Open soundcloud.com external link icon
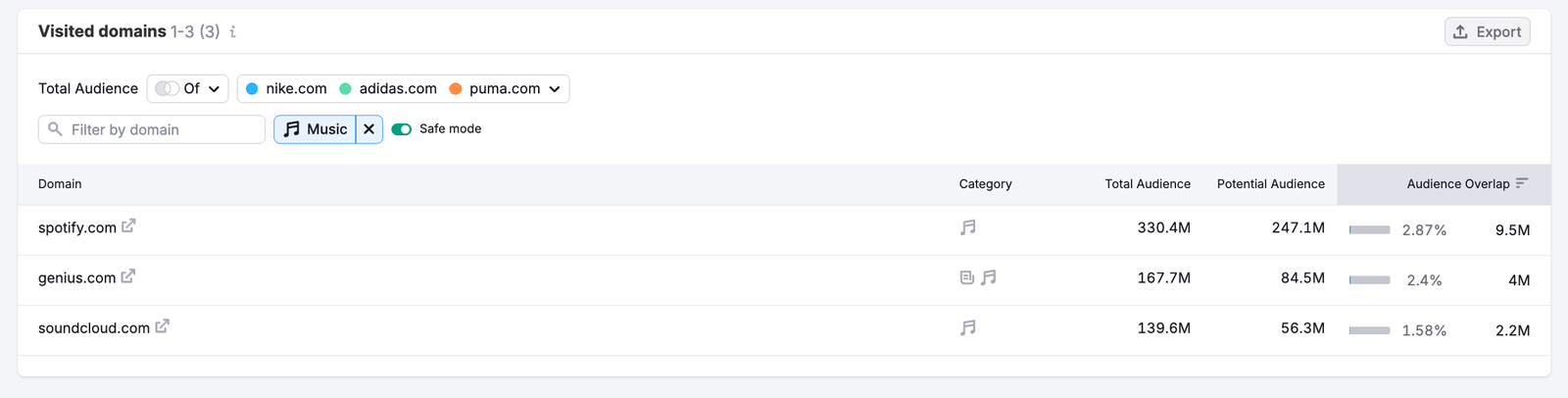Screen dimensions: 1568x398 [162, 326]
